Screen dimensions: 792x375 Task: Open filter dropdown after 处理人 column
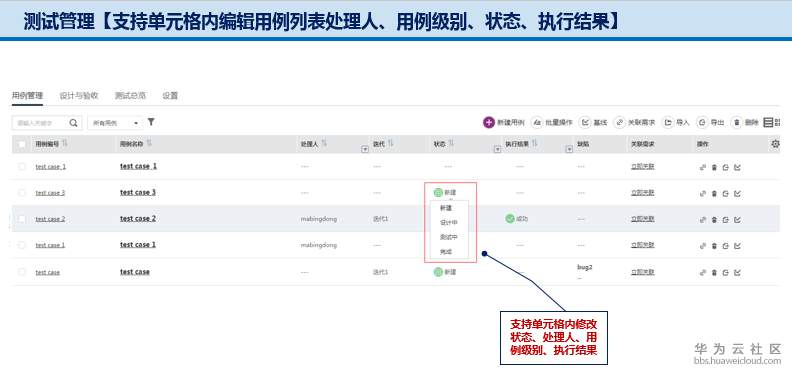[x=365, y=149]
